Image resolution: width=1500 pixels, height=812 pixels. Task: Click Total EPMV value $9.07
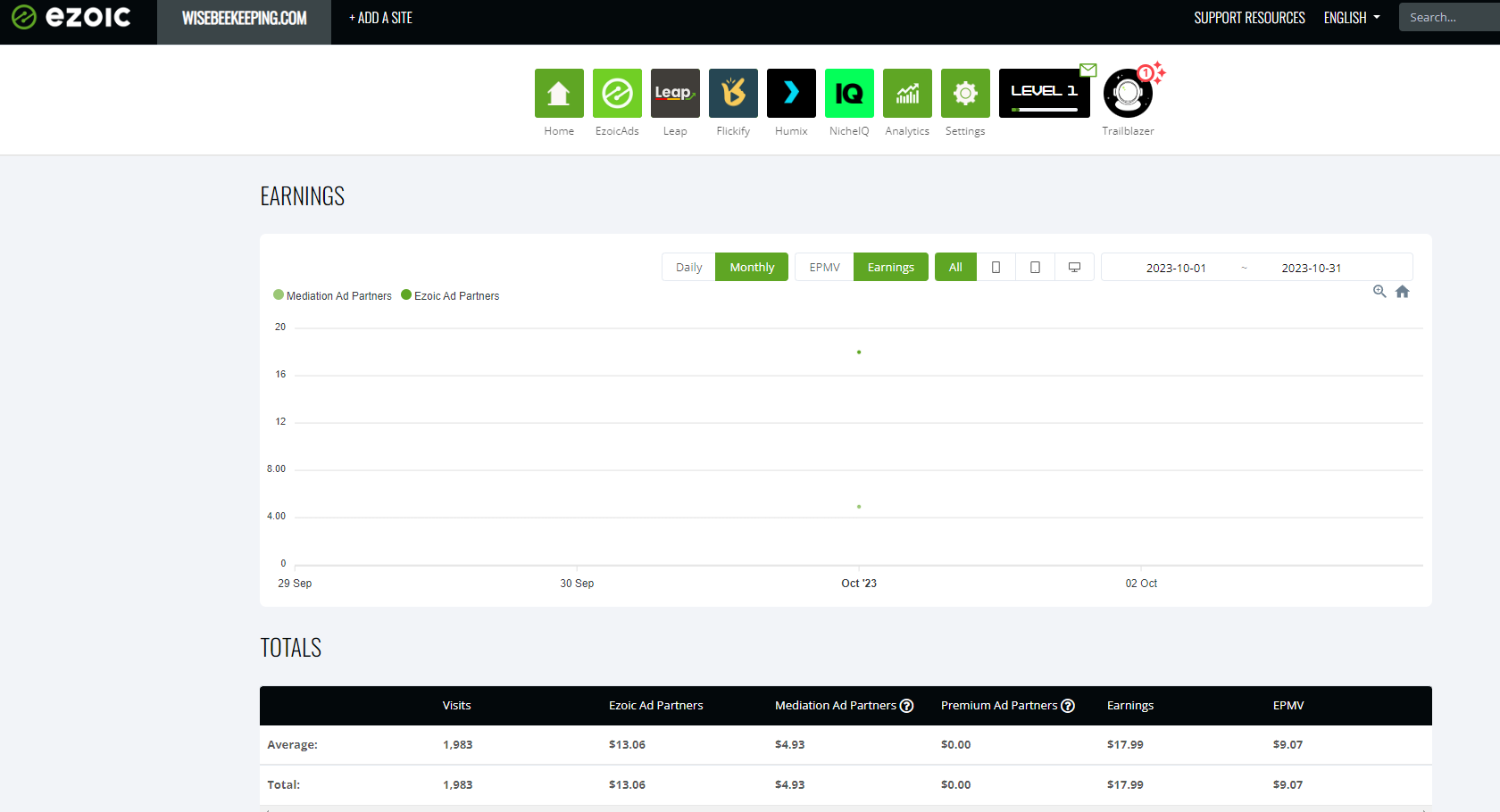point(1287,785)
